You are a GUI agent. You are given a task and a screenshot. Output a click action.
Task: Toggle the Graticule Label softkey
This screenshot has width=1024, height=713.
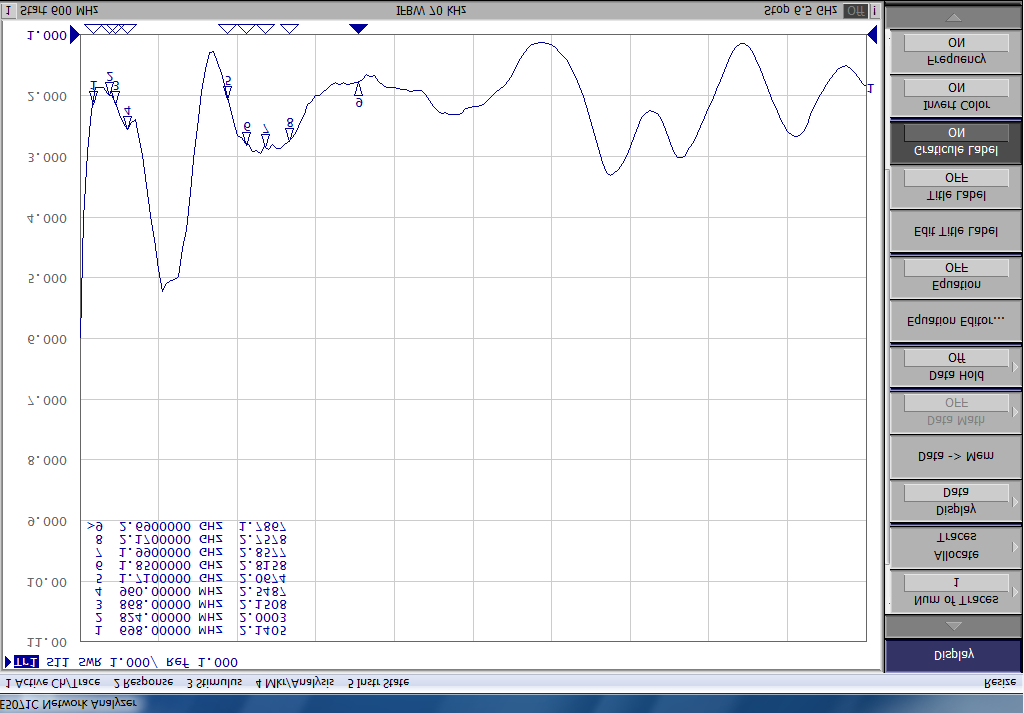pos(953,141)
